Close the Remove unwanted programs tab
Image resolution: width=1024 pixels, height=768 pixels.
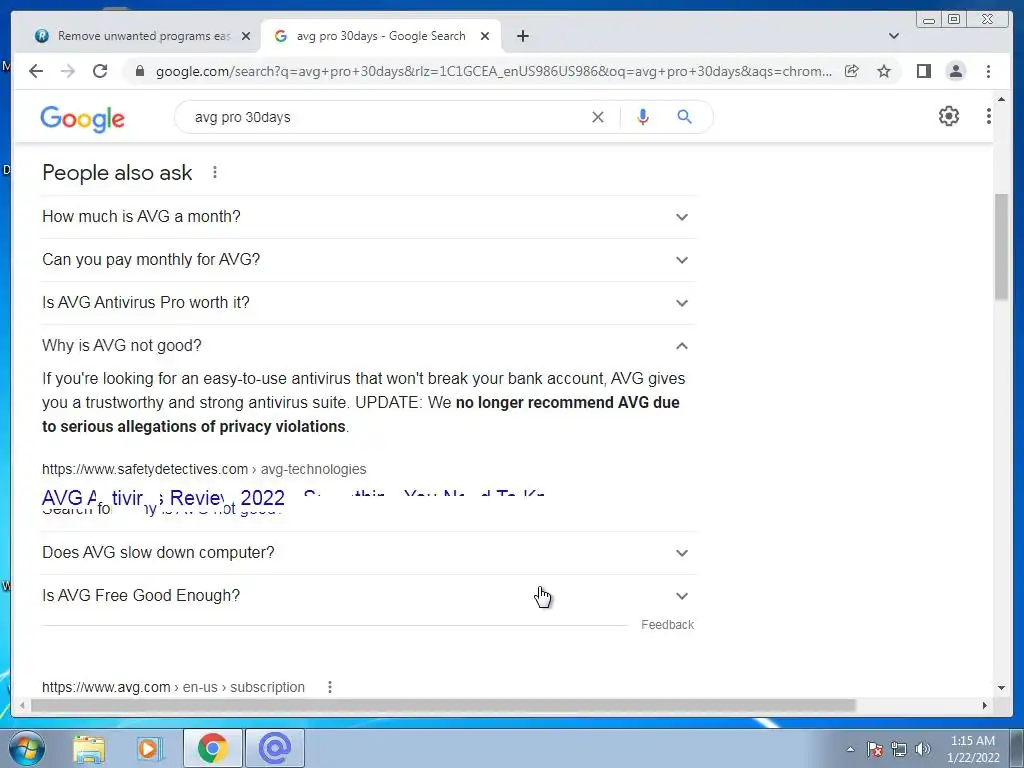click(x=246, y=36)
